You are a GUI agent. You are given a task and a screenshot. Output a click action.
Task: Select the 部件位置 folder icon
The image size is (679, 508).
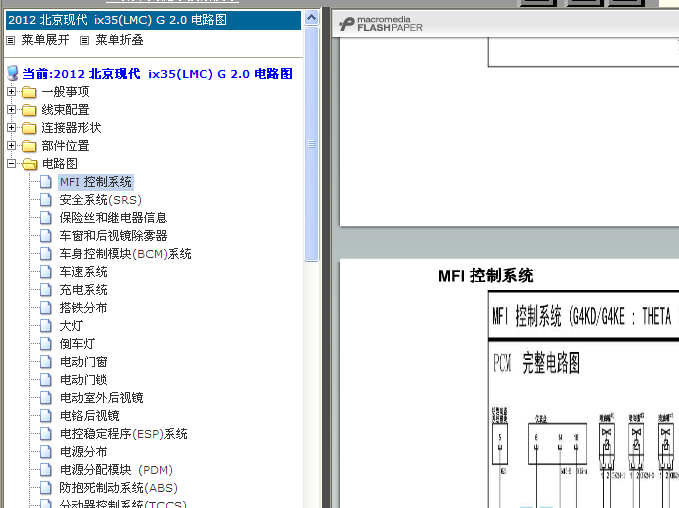(x=29, y=146)
